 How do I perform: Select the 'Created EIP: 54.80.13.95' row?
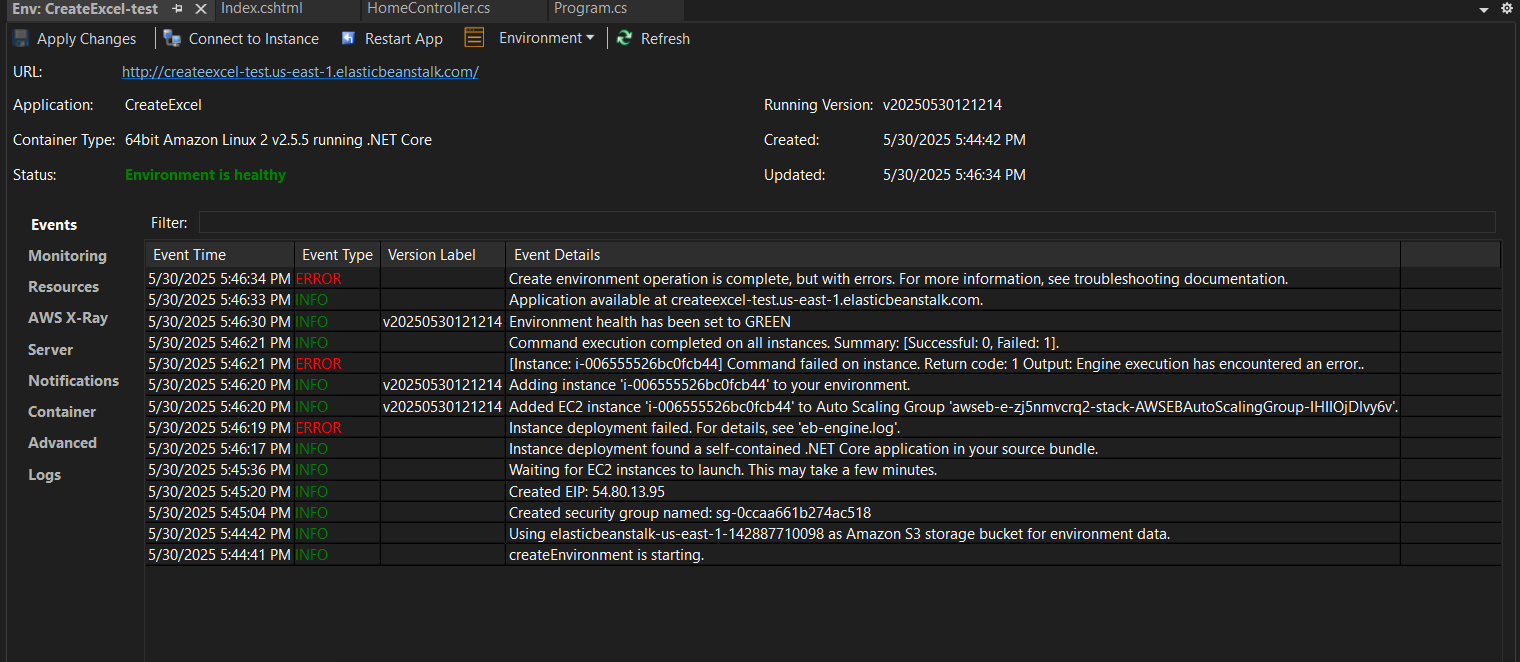823,492
